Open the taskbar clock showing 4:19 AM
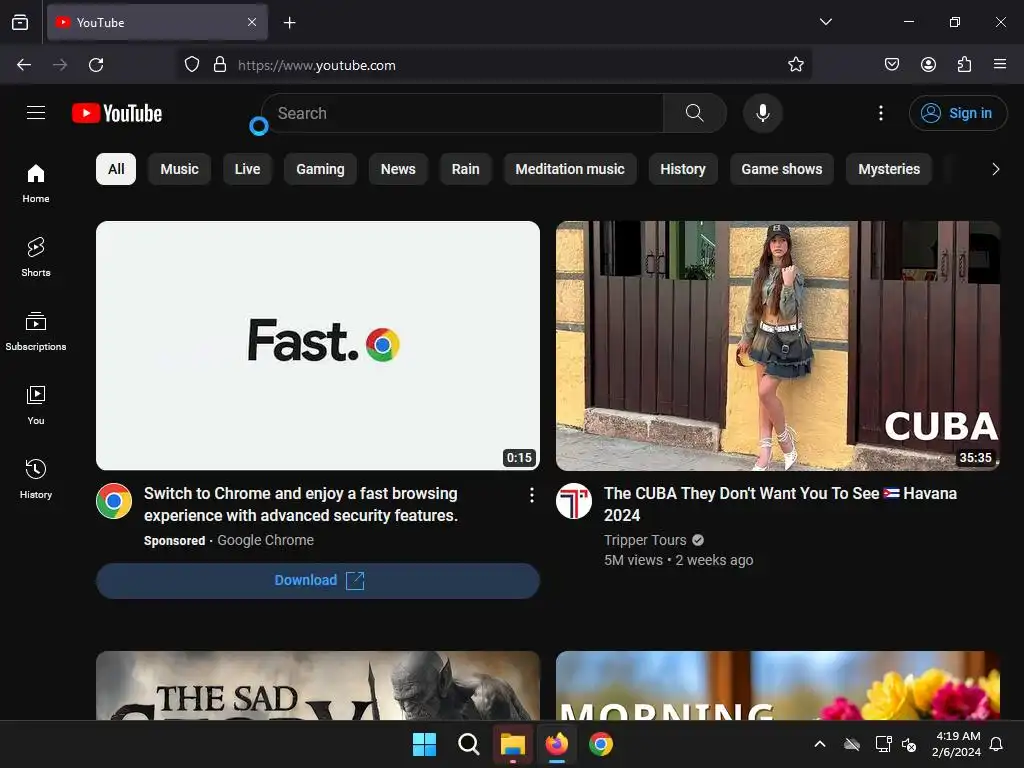 [956, 744]
